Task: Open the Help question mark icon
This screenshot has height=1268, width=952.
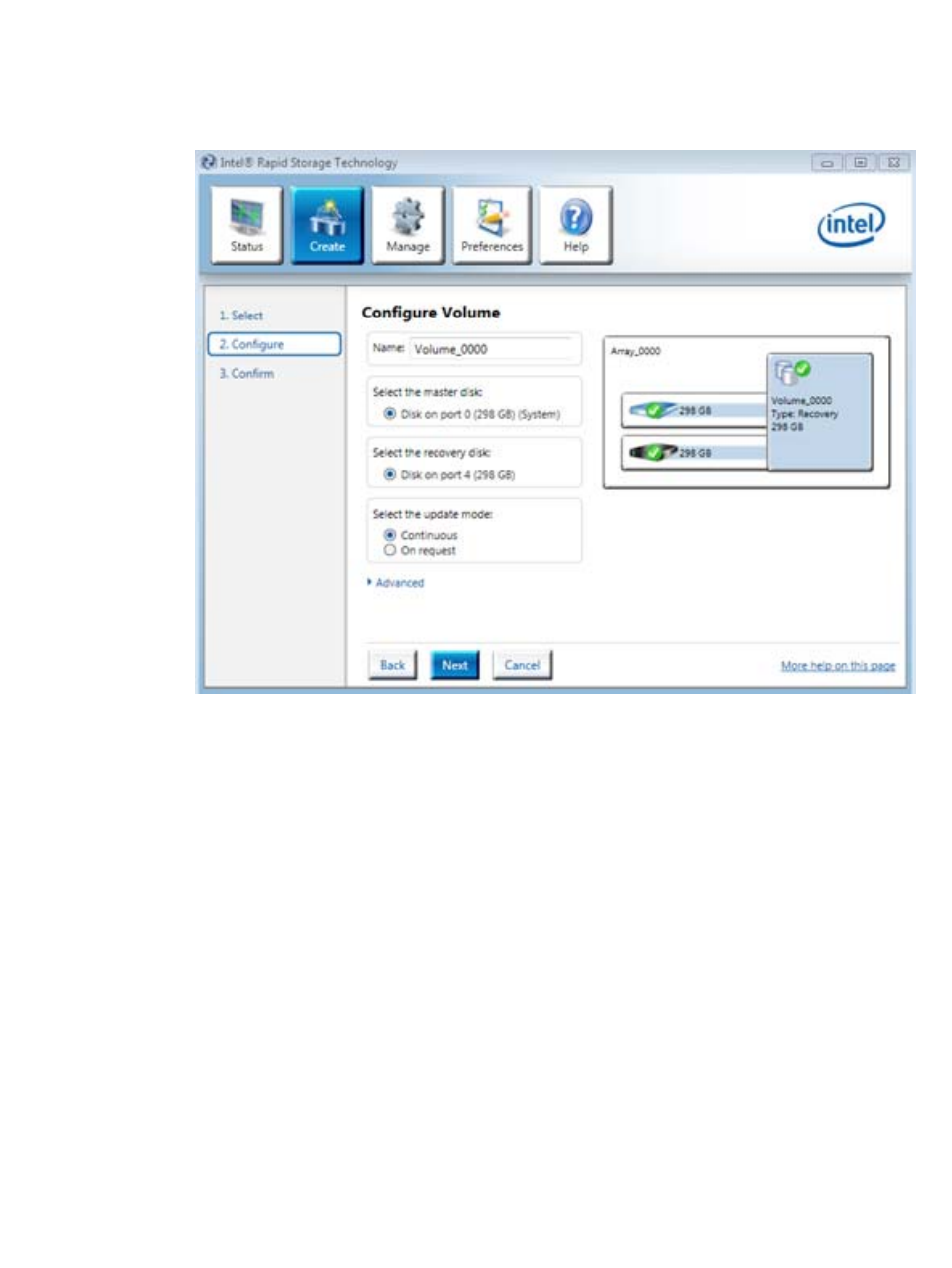Action: (x=576, y=225)
